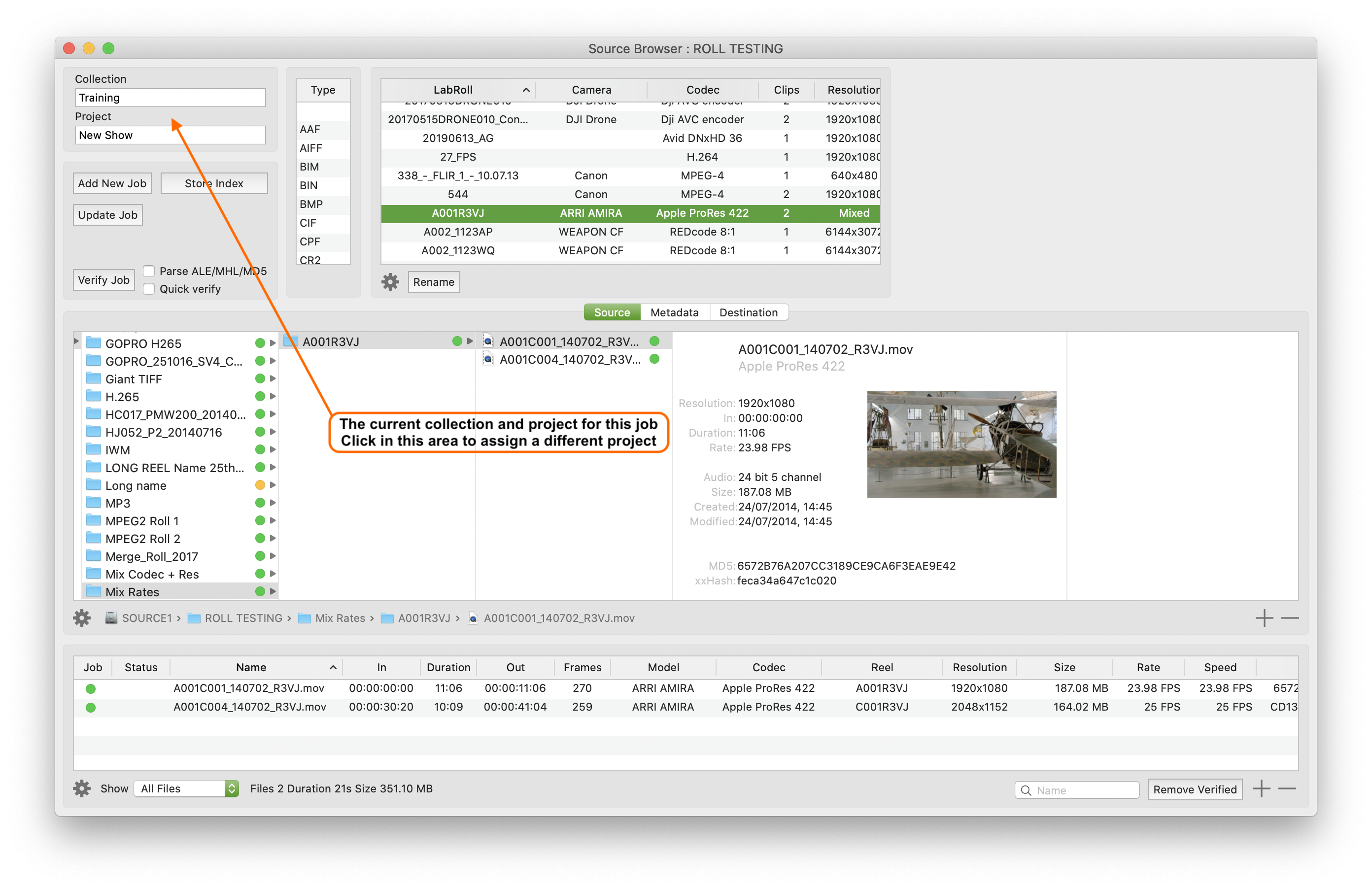
Task: Open the gear menu left of SOURCE1 path
Action: 82,618
